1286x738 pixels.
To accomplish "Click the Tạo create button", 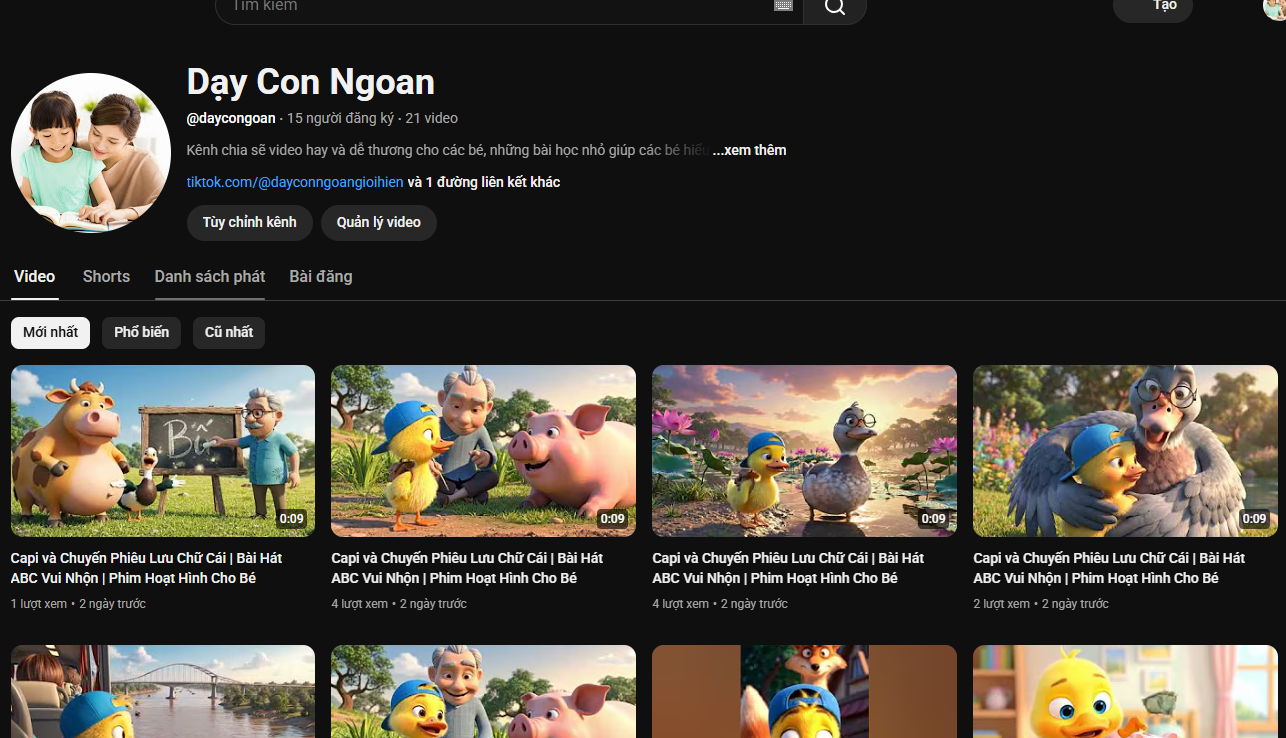I will (1153, 8).
